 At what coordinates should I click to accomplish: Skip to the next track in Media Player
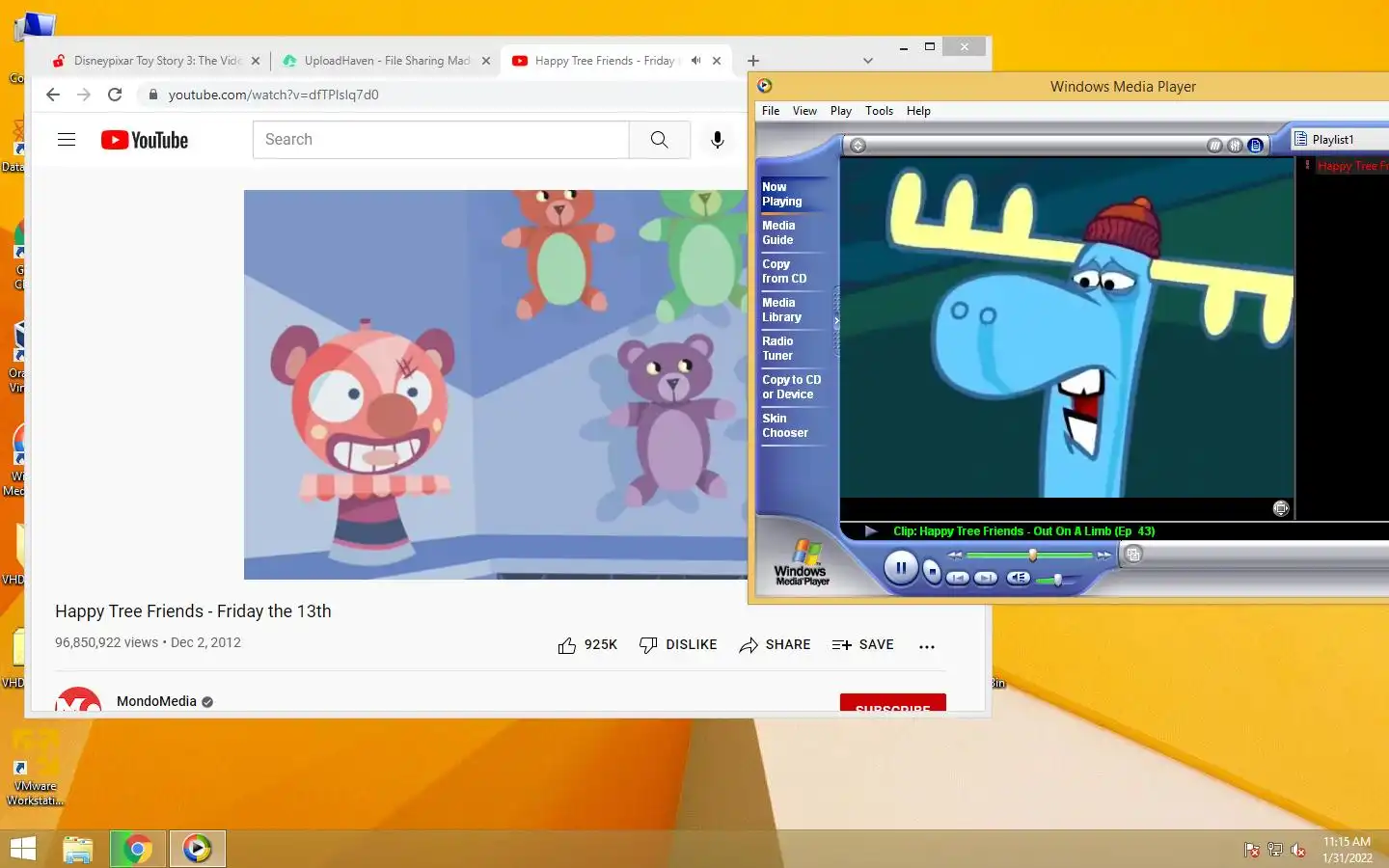[x=986, y=578]
